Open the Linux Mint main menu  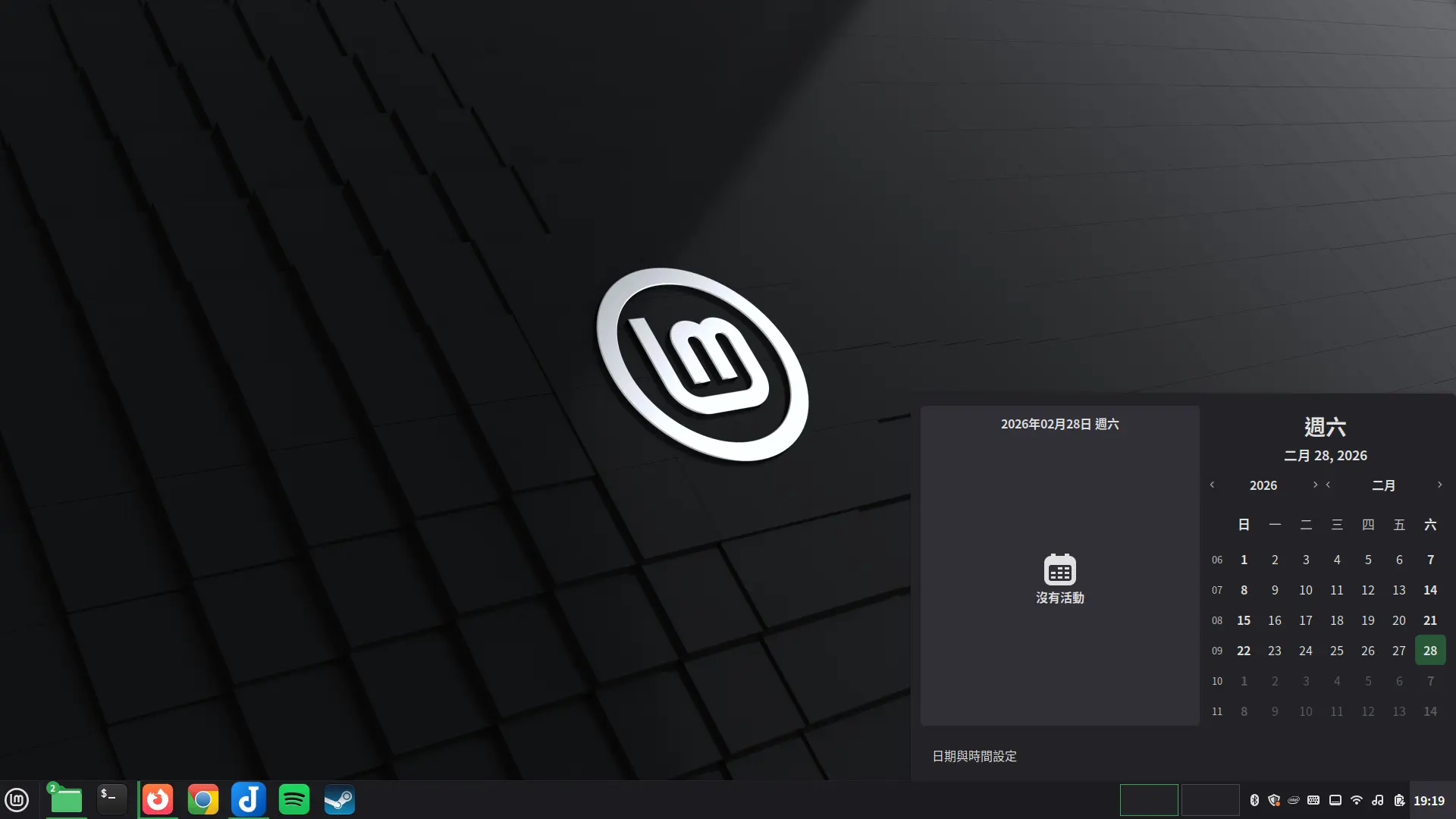17,799
